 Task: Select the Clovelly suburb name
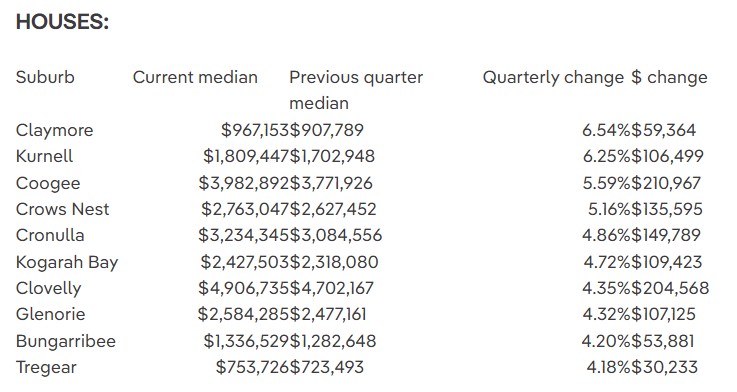tap(48, 288)
